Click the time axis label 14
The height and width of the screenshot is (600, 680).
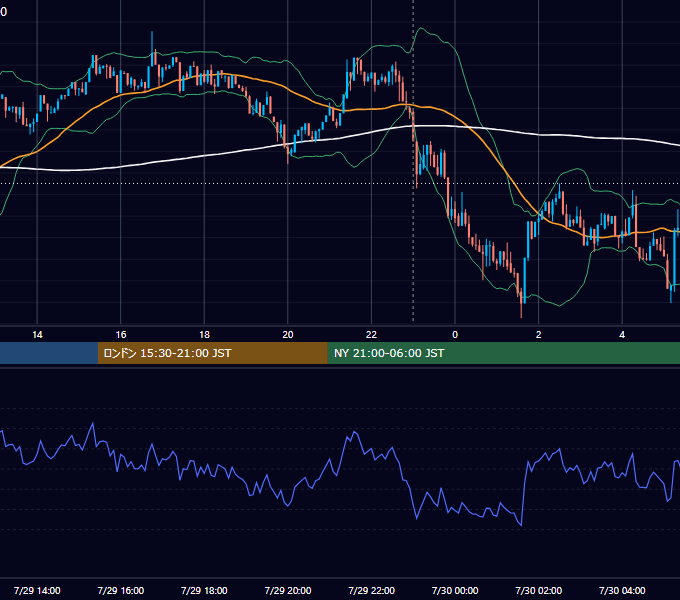[x=37, y=335]
